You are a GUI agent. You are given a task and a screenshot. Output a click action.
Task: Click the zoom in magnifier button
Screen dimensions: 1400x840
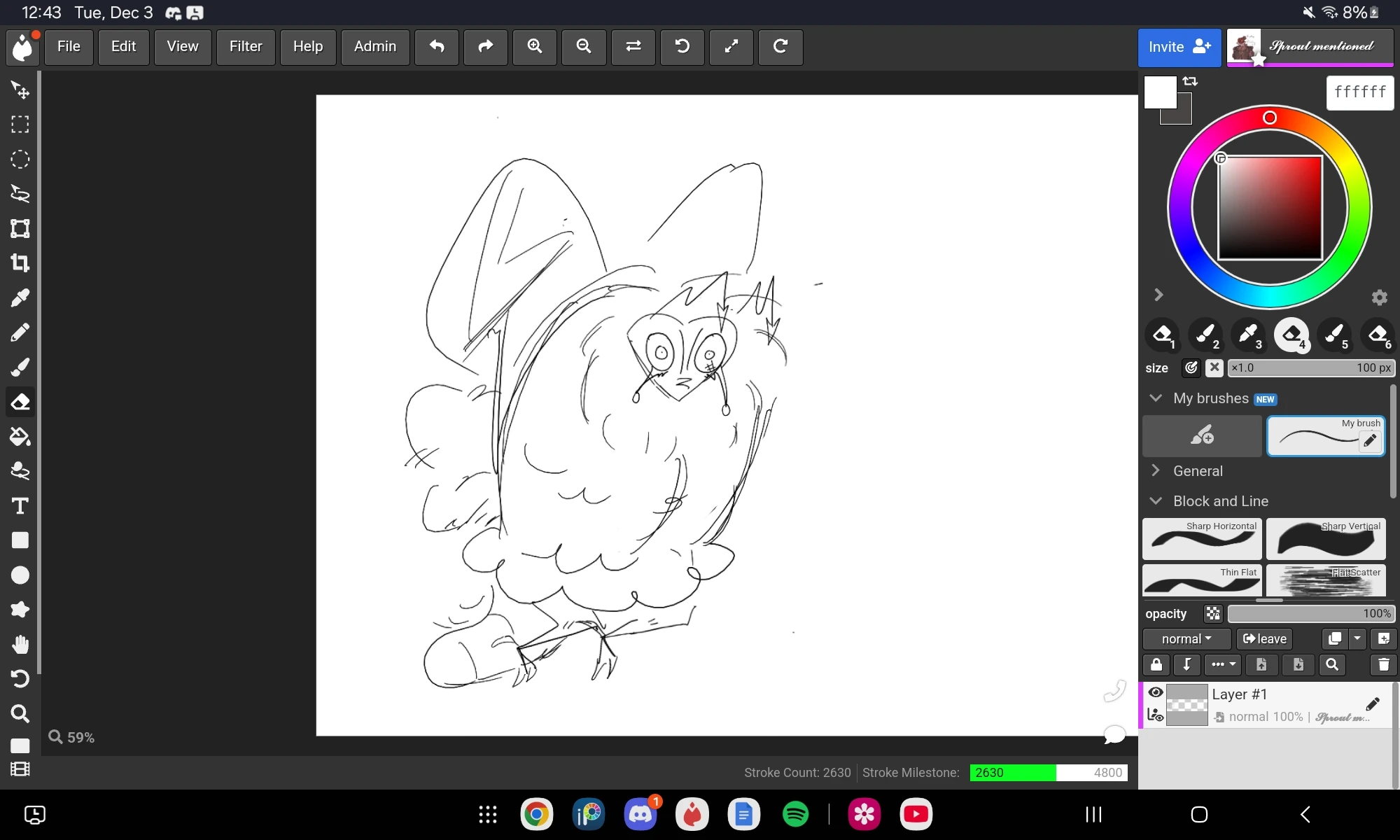(x=535, y=47)
